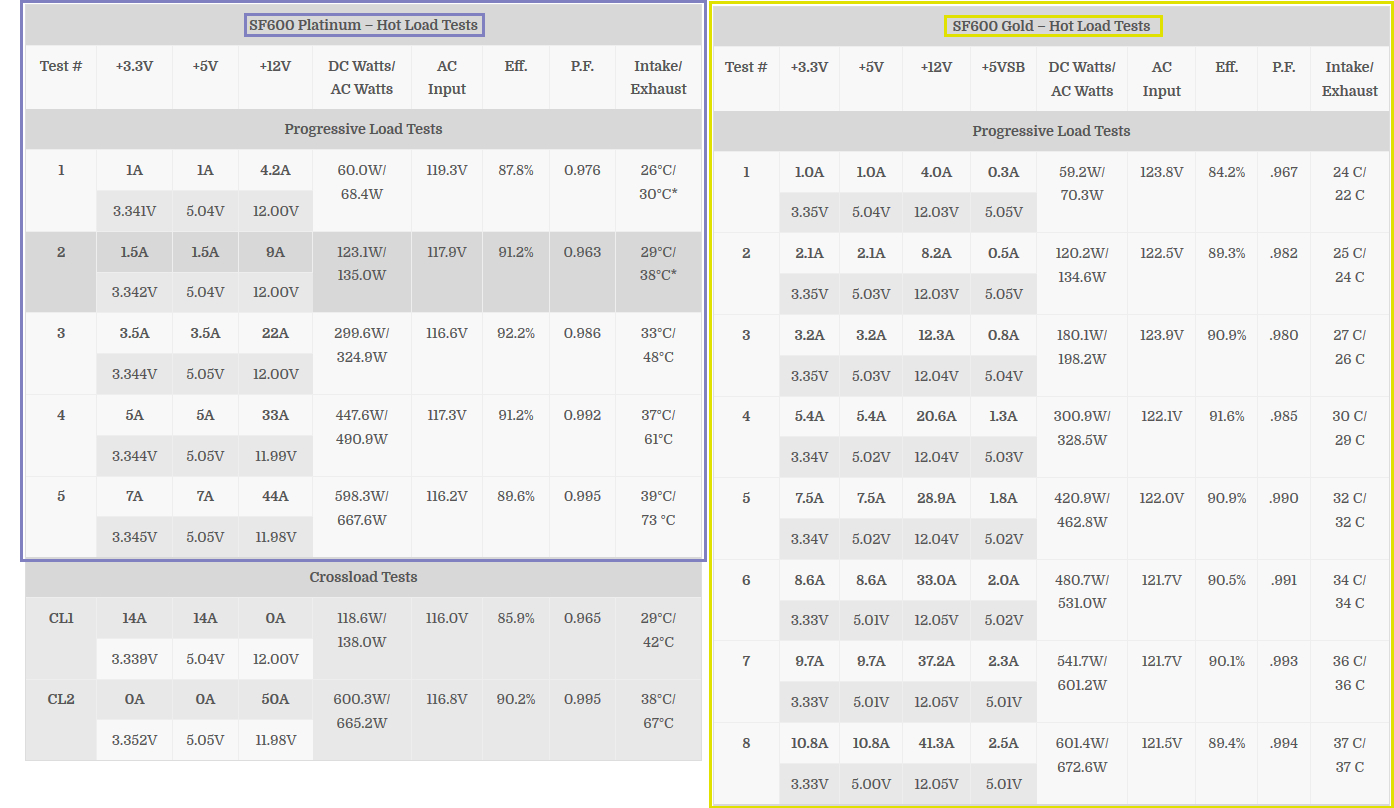Click the SF600 Gold – Hot Load Tests title
The height and width of the screenshot is (808, 1394).
1051,26
